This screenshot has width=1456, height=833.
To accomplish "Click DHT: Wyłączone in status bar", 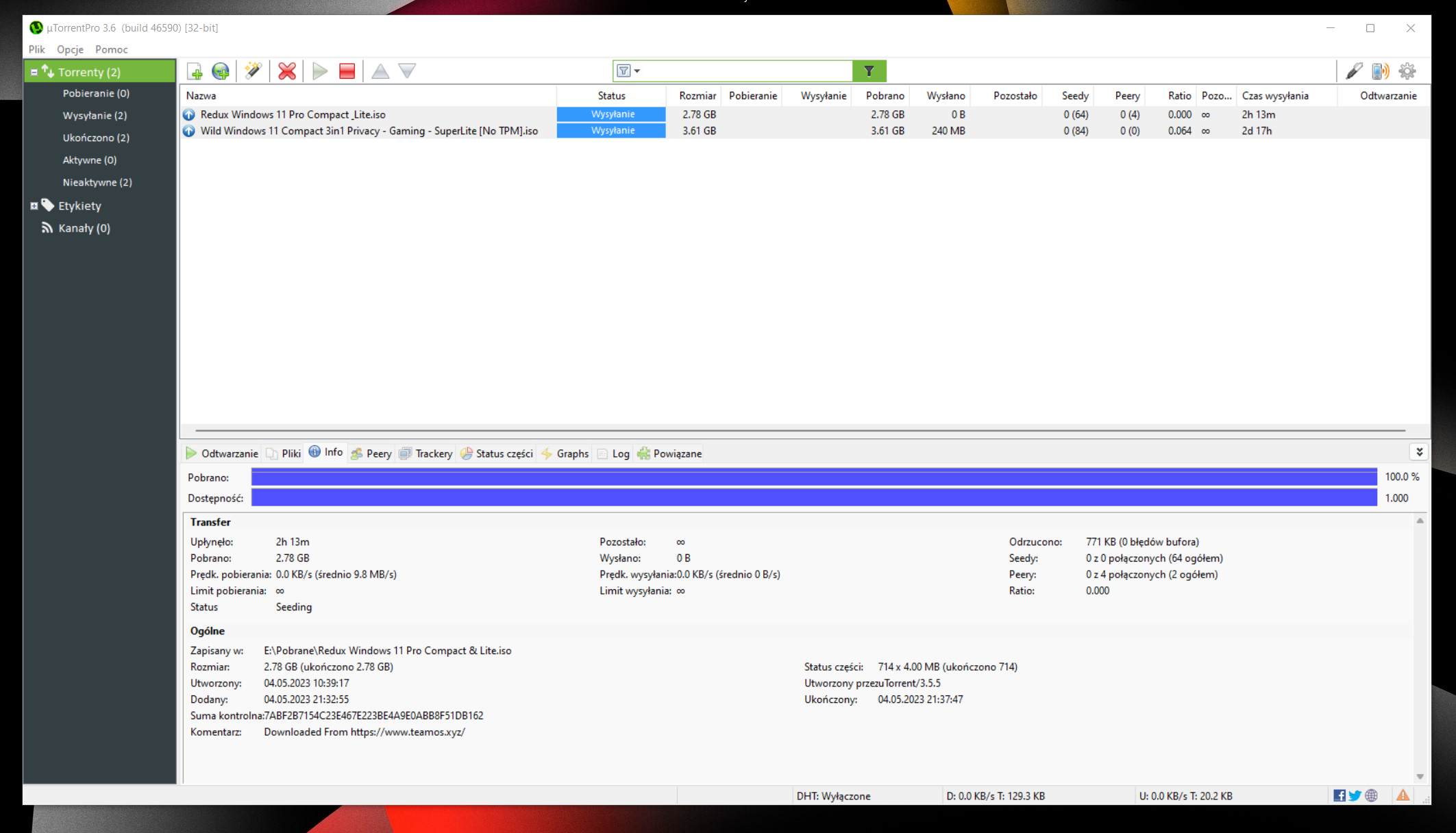I will [833, 796].
